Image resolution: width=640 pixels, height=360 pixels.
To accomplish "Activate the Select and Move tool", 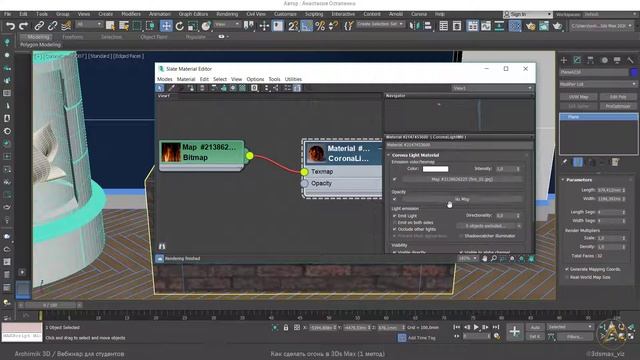I will point(166,26).
